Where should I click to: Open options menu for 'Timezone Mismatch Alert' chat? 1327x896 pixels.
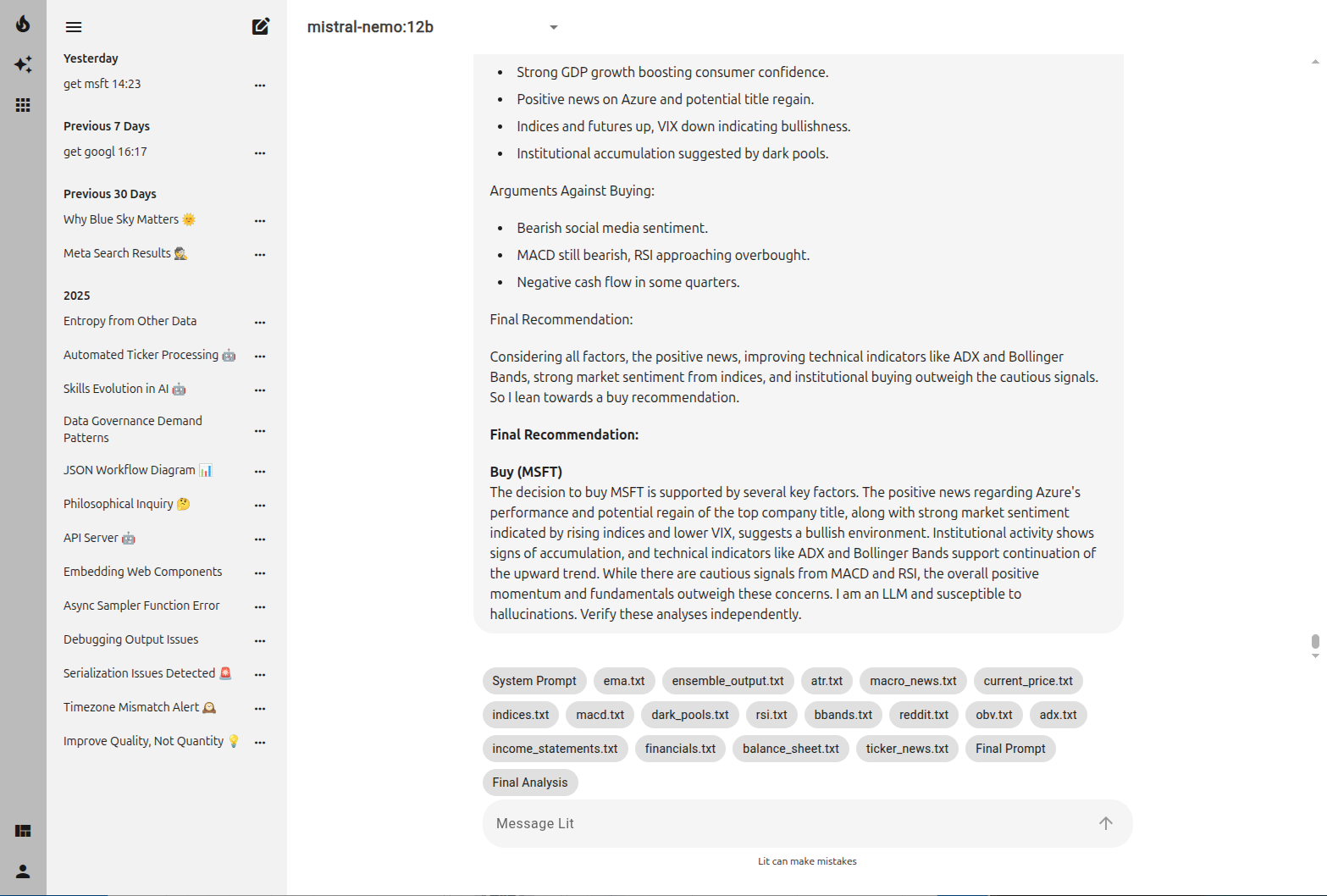click(x=260, y=708)
